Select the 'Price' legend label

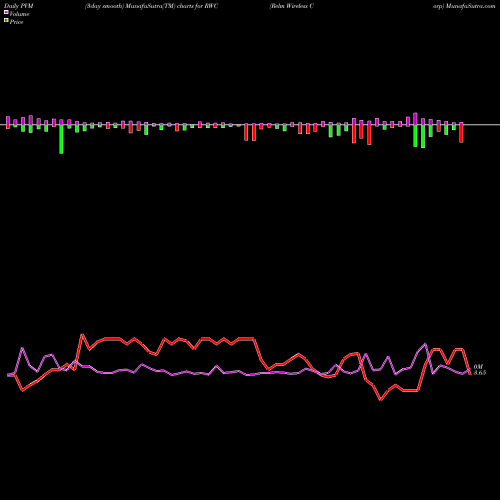[16, 22]
